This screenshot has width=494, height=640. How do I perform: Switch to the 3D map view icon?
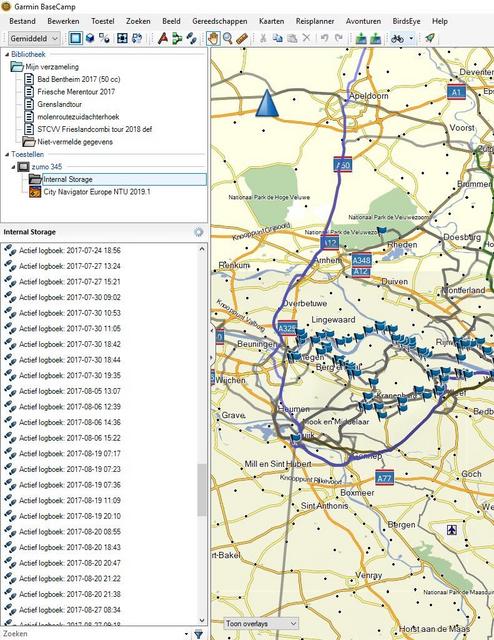[90, 38]
